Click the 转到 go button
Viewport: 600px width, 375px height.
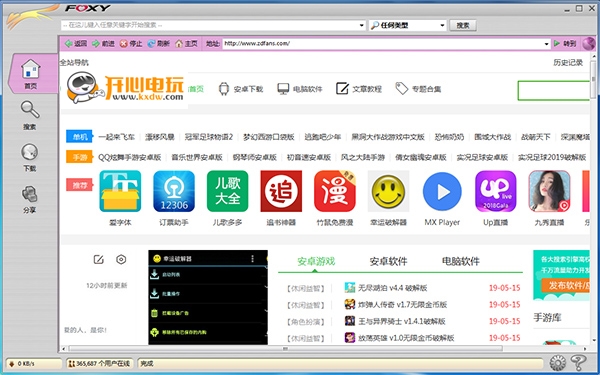click(565, 44)
